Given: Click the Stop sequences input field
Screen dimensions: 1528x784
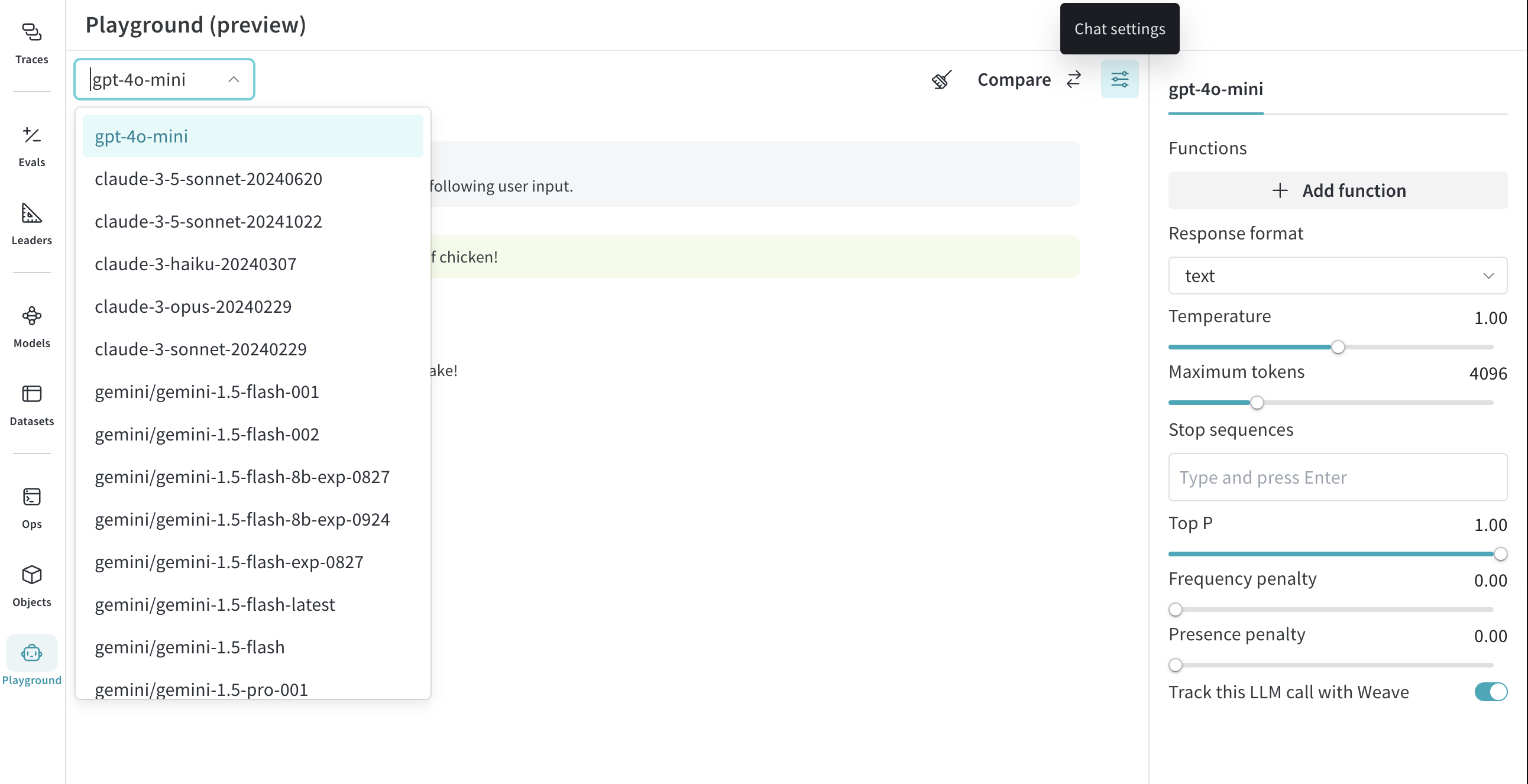Looking at the screenshot, I should 1337,477.
